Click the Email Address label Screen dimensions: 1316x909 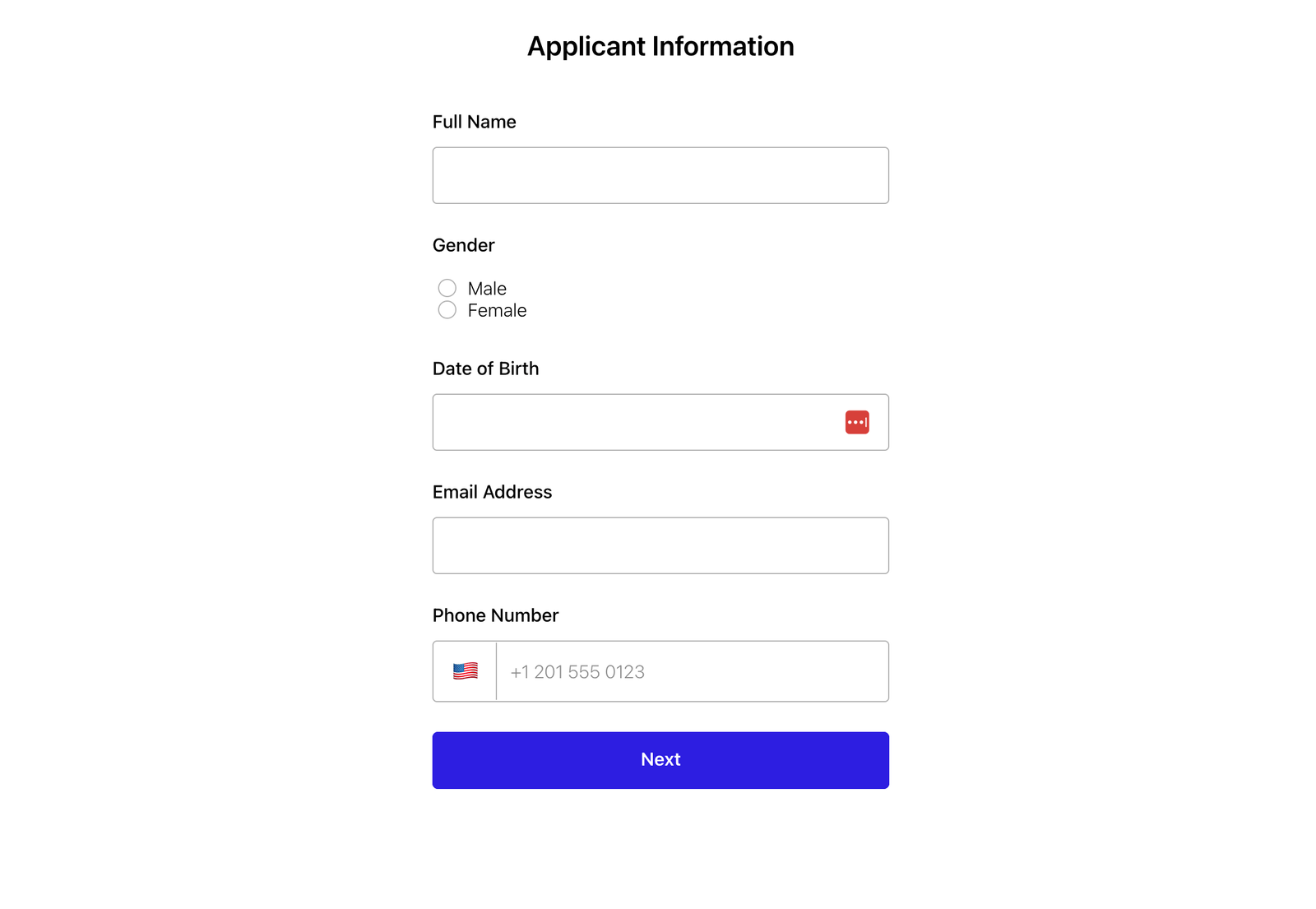point(492,492)
